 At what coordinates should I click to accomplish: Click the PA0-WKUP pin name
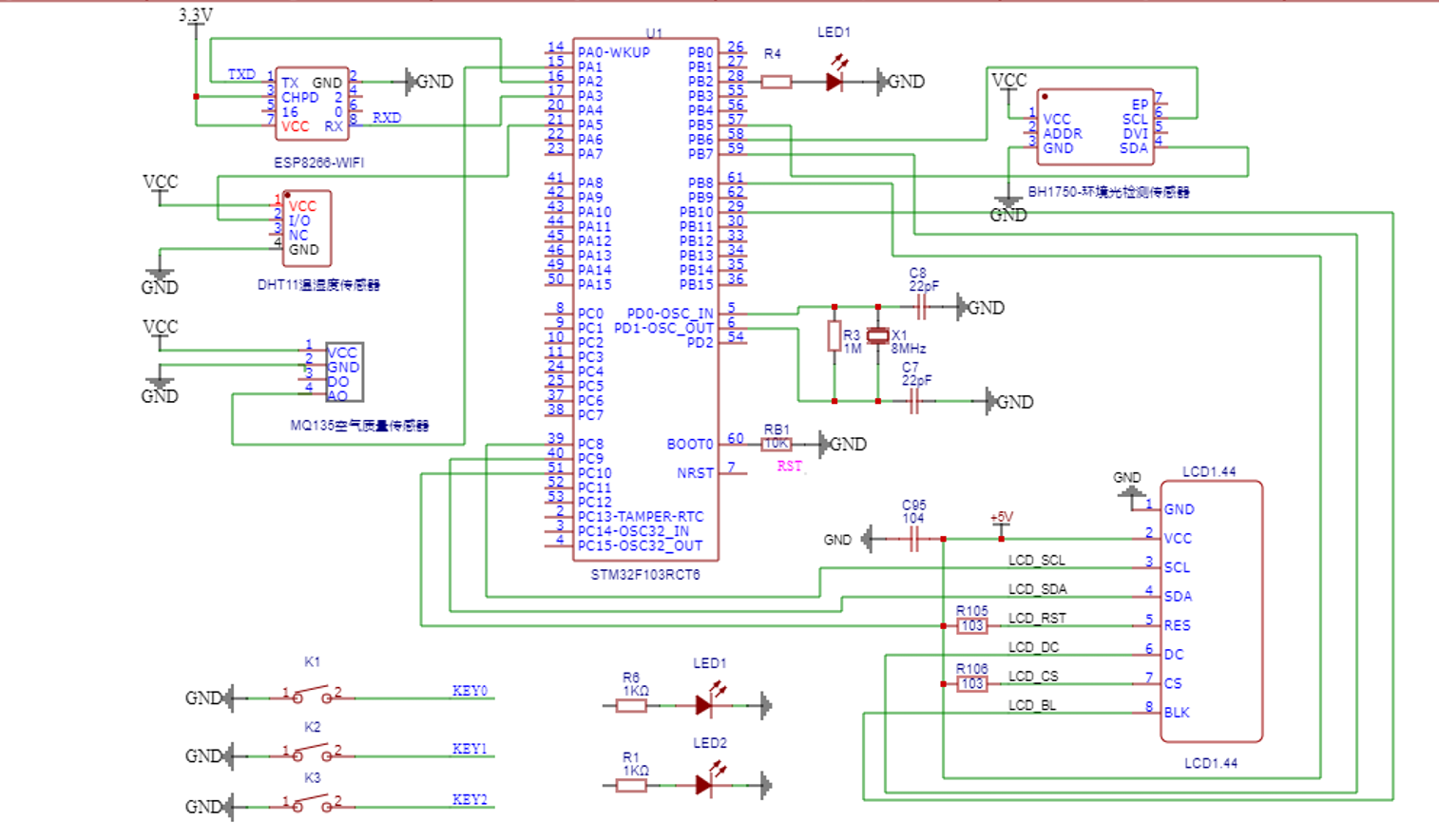click(x=614, y=52)
